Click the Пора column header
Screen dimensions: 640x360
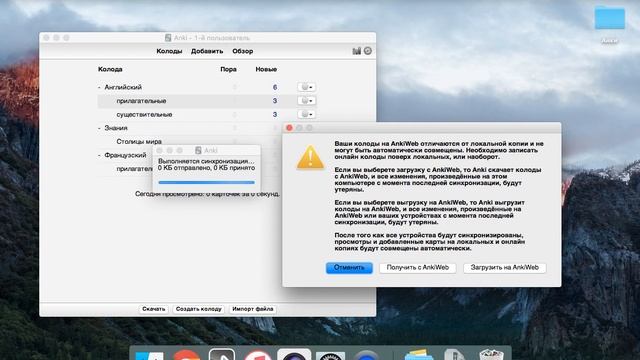tap(228, 69)
